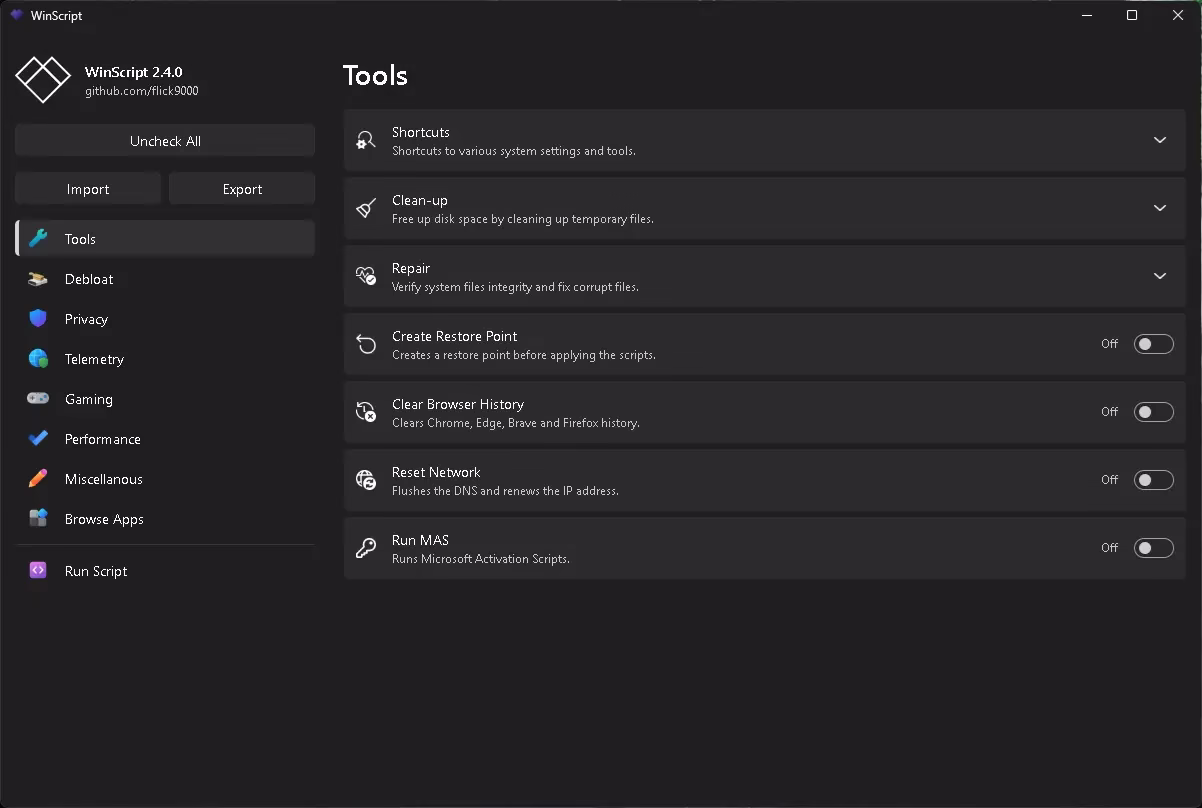Click the Debloat sidebar icon

coord(38,279)
